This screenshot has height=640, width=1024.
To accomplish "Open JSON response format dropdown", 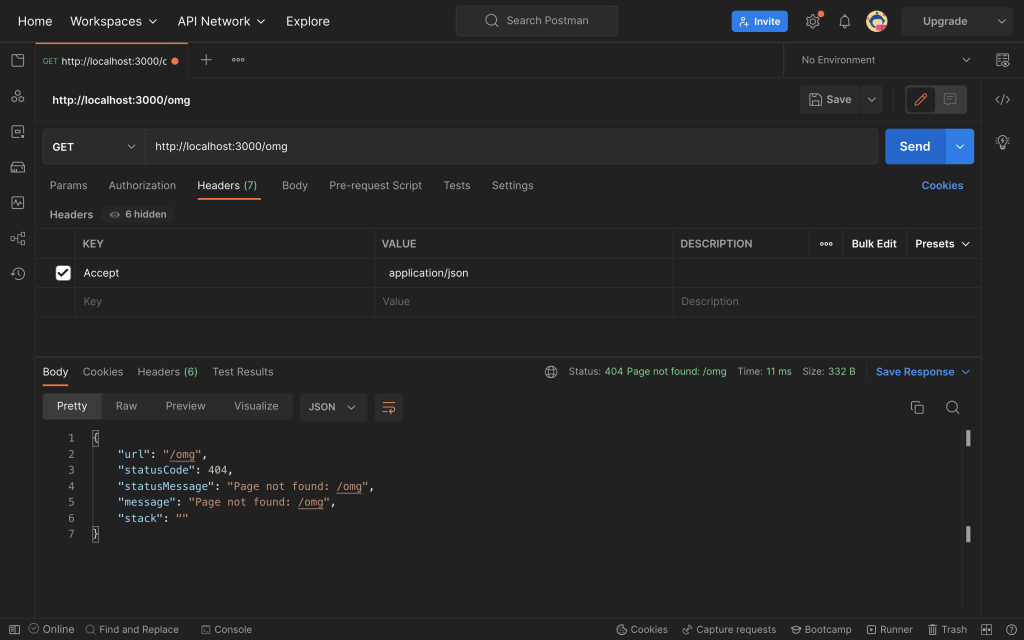I will pyautogui.click(x=333, y=407).
